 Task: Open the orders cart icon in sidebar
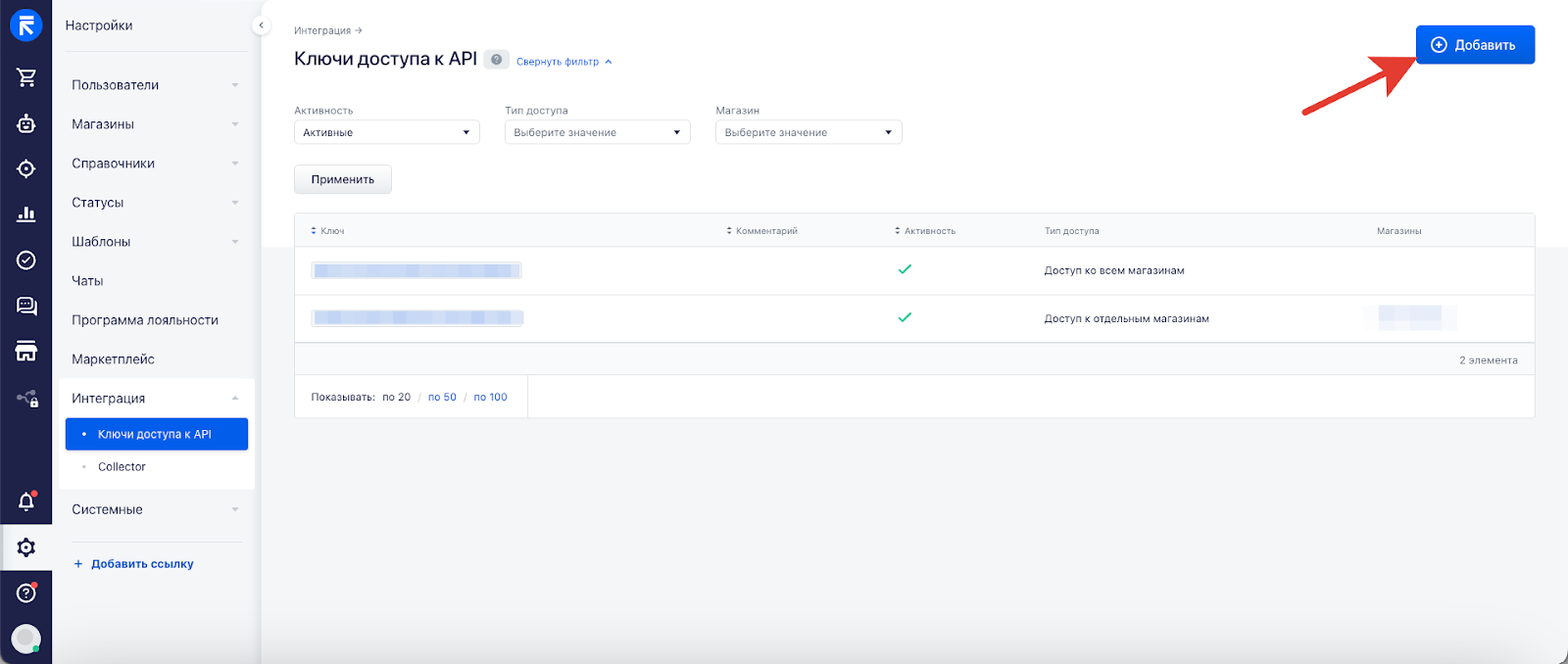tap(26, 77)
